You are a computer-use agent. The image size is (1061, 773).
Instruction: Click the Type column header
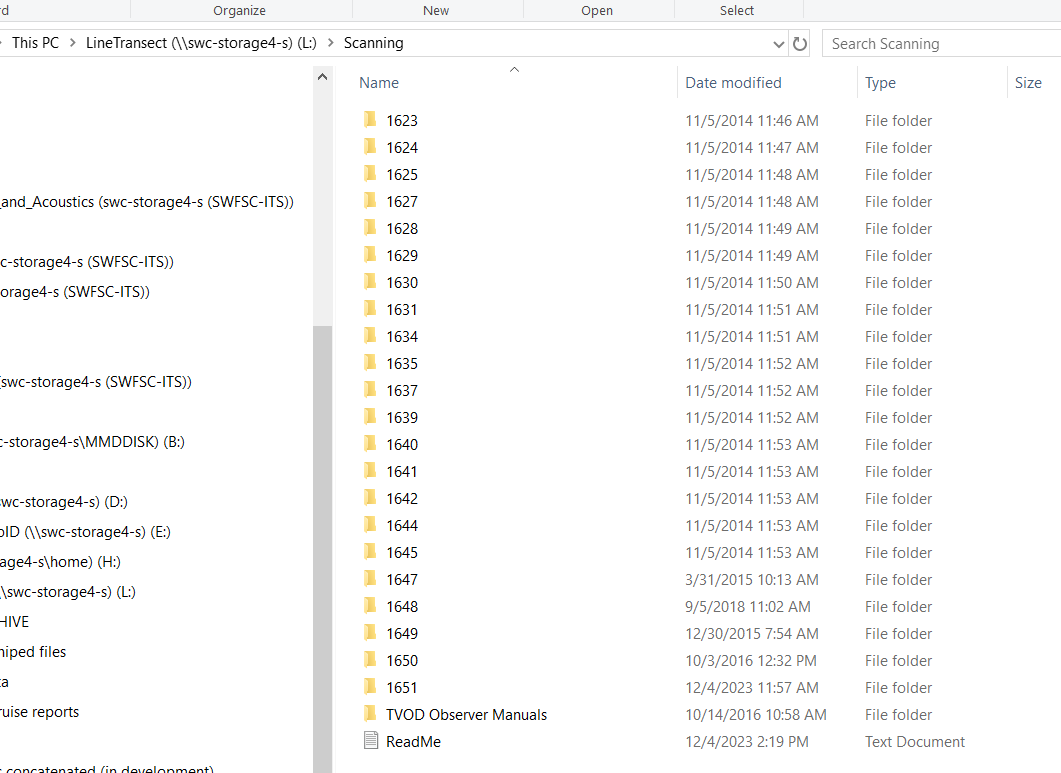(x=880, y=83)
